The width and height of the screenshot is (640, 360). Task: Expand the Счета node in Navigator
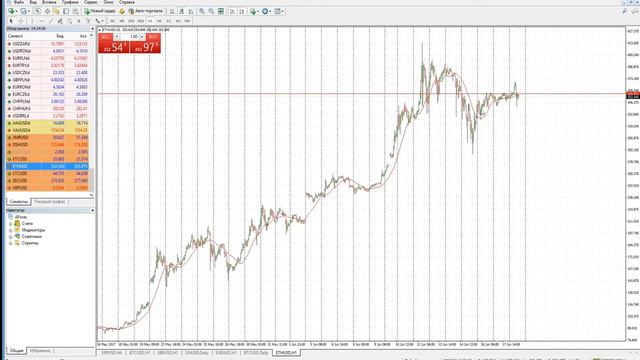[x=11, y=224]
